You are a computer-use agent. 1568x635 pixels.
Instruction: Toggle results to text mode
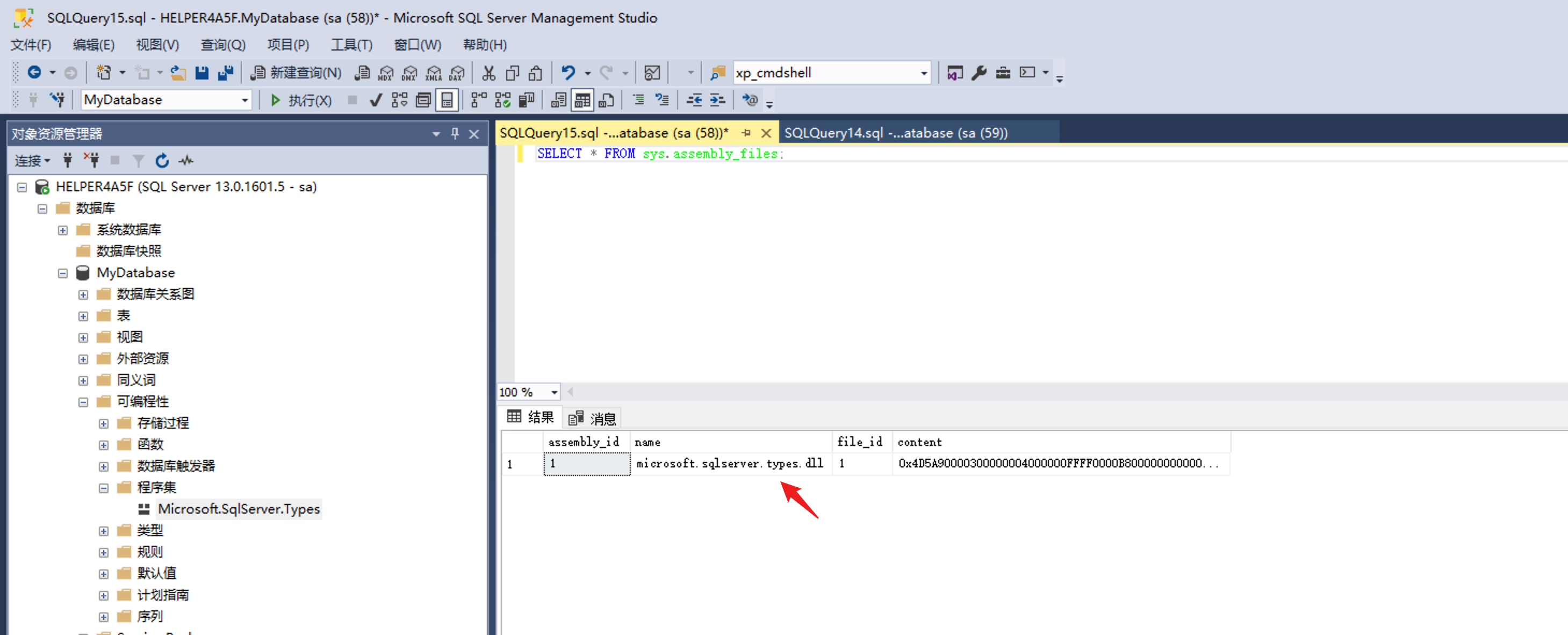(558, 100)
